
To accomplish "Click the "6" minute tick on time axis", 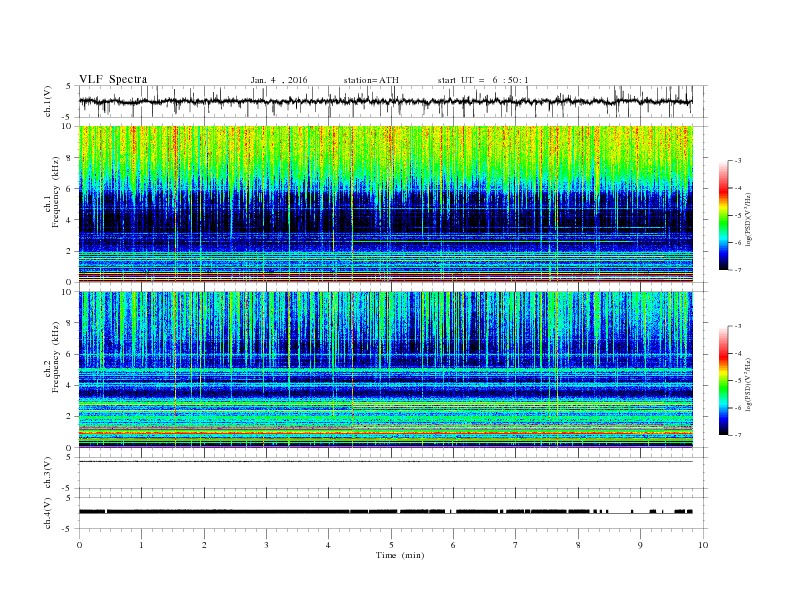I will click(x=454, y=545).
